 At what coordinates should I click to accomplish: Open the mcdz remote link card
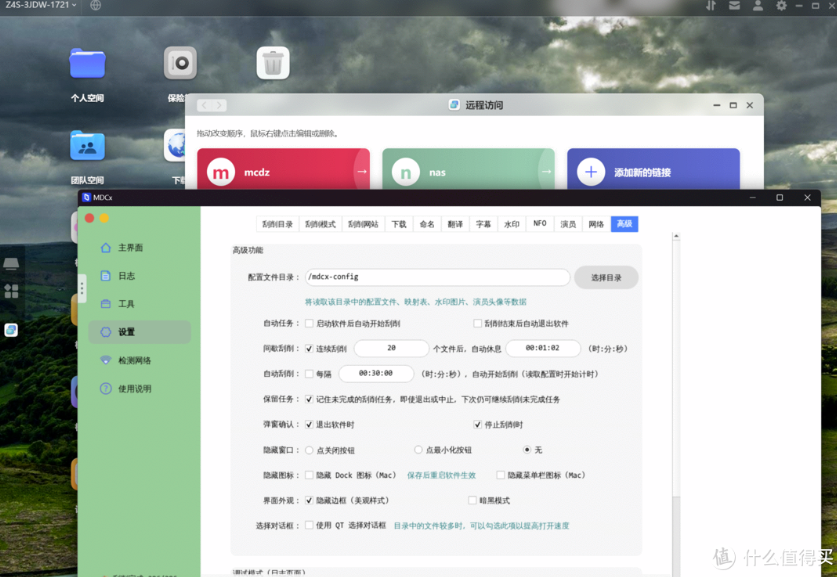(x=283, y=169)
